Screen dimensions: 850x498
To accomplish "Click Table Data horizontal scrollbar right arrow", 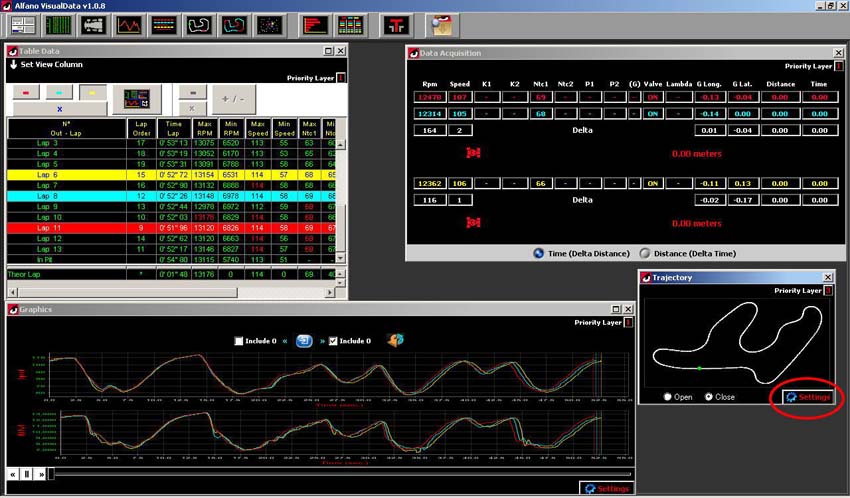I will pyautogui.click(x=330, y=292).
